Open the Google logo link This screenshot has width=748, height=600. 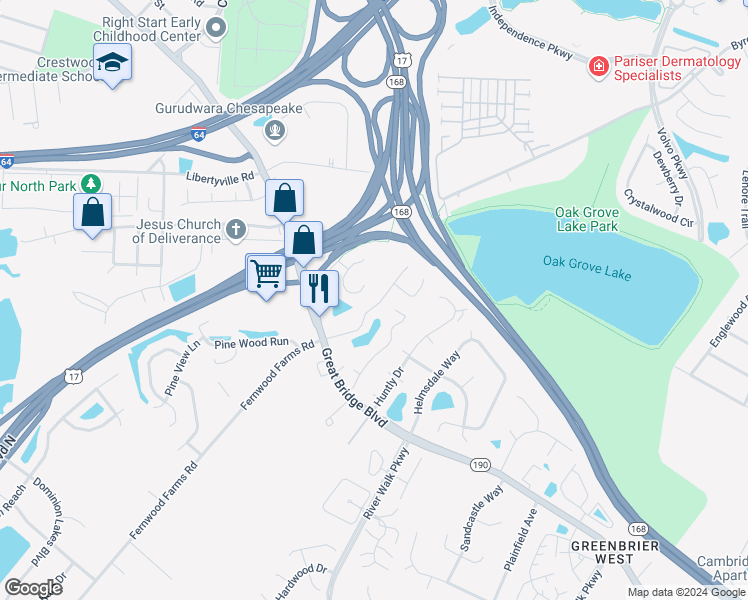pos(33,588)
